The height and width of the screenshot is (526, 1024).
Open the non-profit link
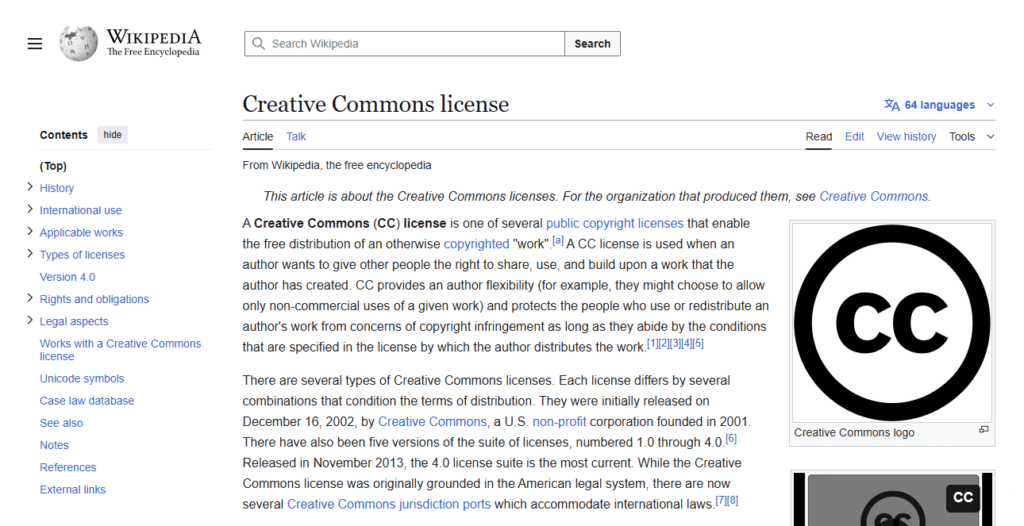pyautogui.click(x=559, y=421)
